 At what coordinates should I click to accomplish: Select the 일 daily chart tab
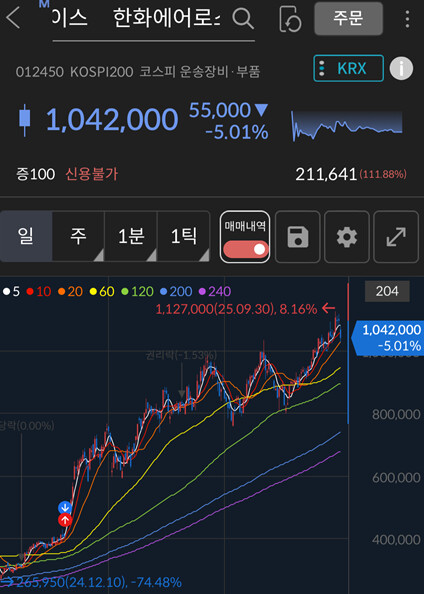(26, 236)
